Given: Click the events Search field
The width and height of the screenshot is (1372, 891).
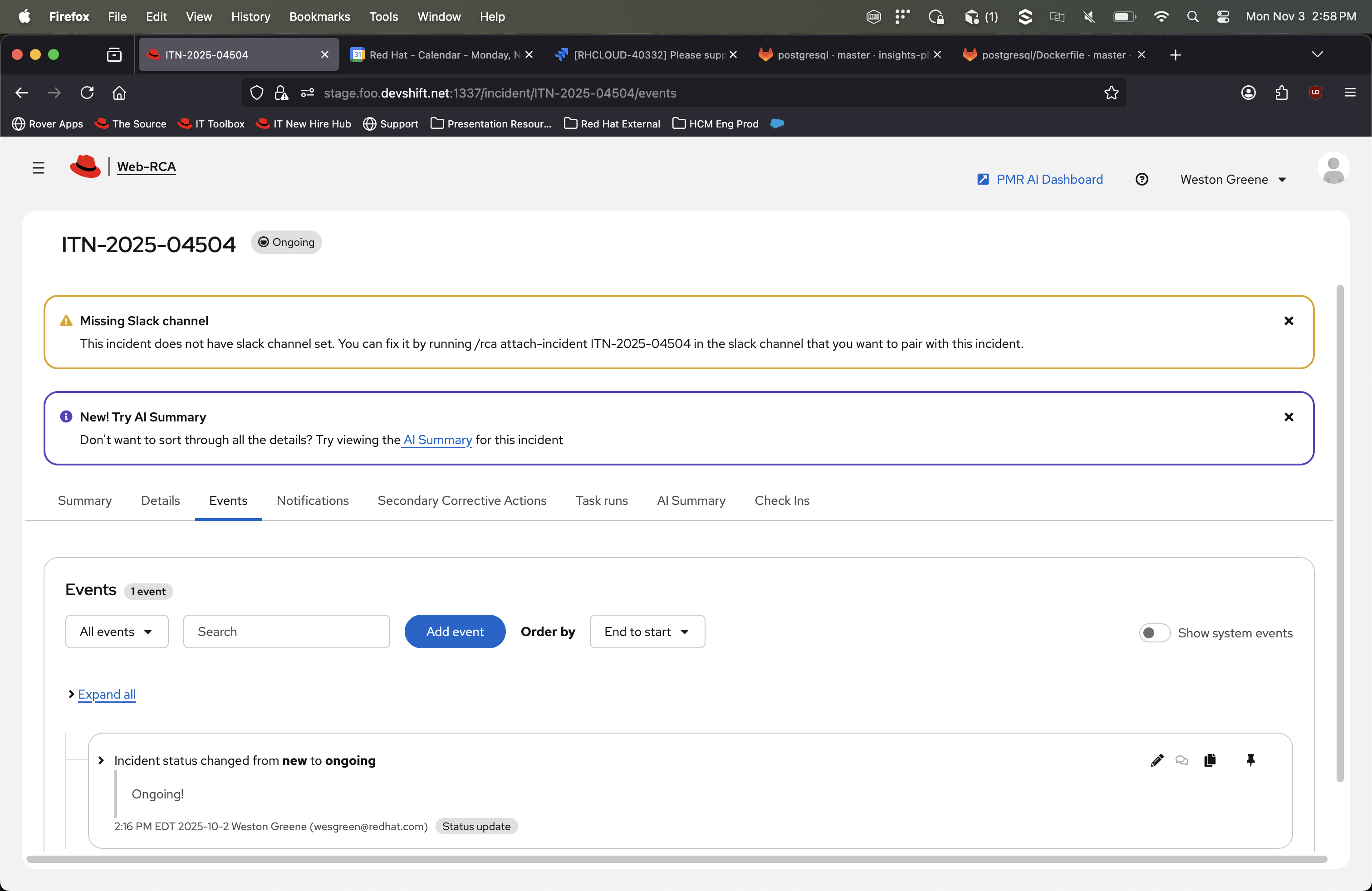Looking at the screenshot, I should pos(286,632).
